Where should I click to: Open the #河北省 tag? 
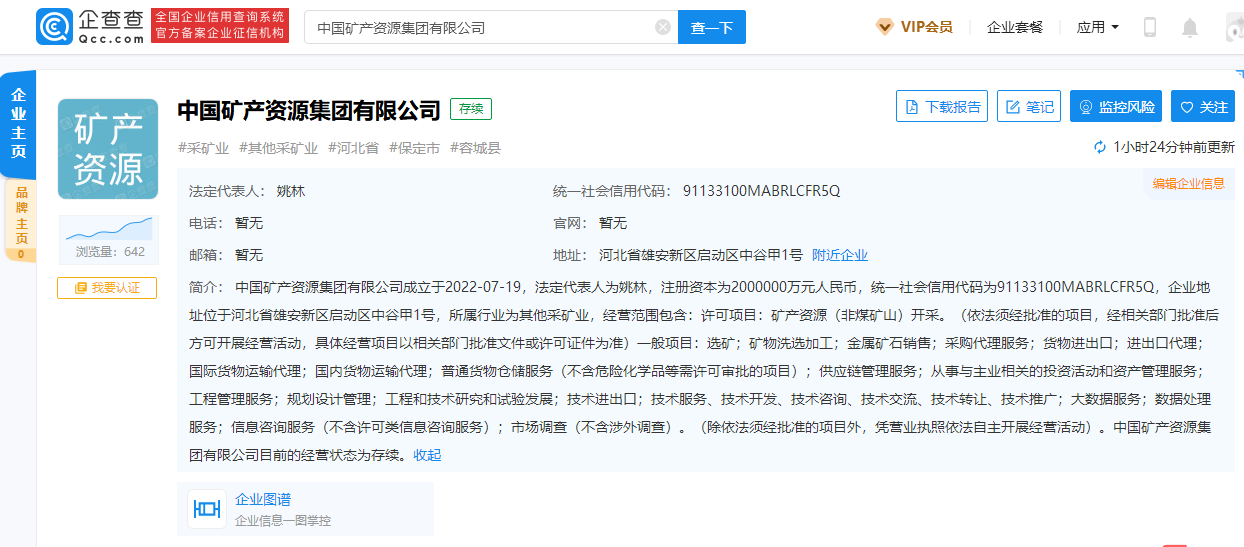coord(353,148)
